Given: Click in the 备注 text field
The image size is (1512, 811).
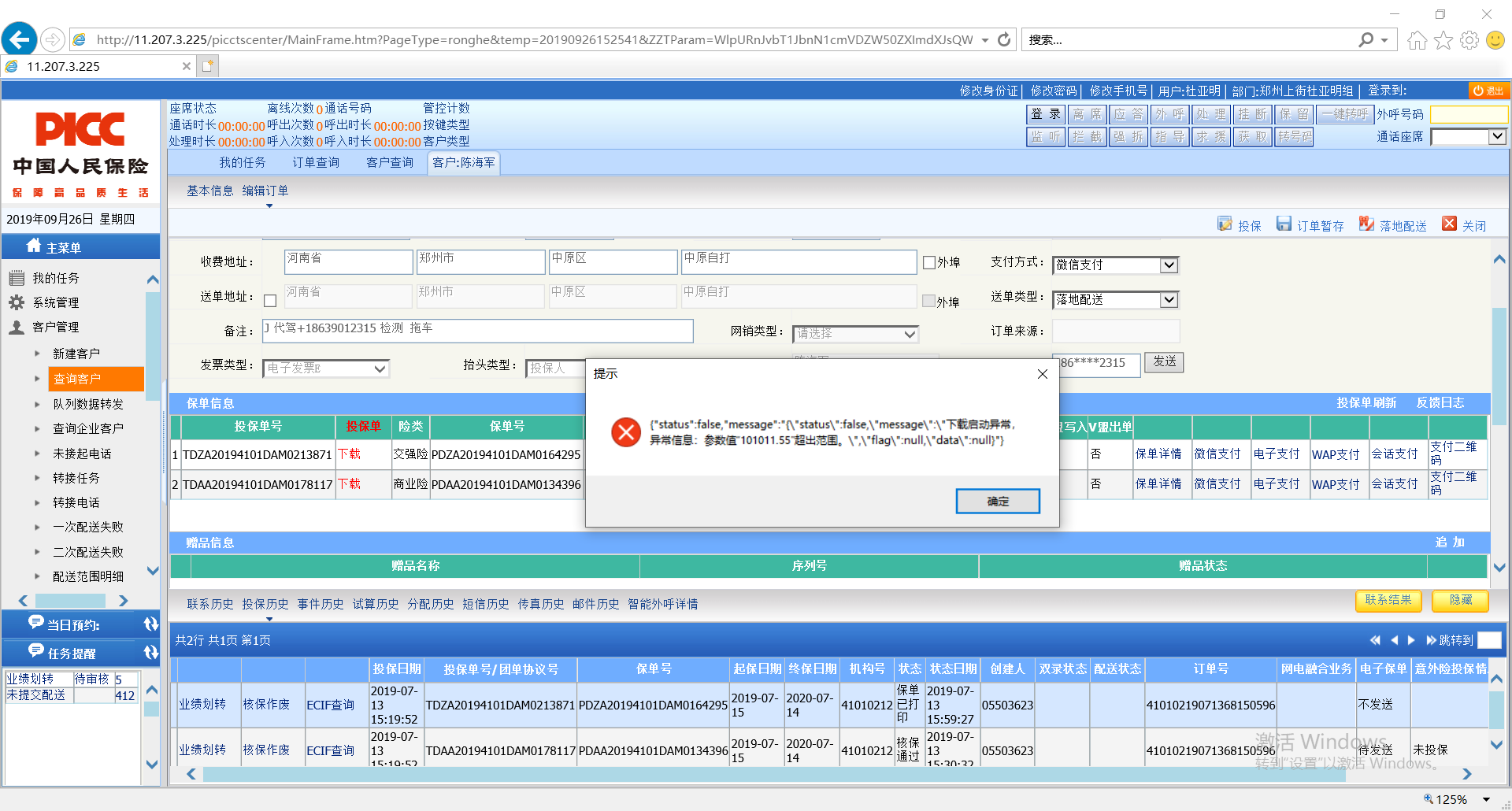Looking at the screenshot, I should (x=477, y=331).
